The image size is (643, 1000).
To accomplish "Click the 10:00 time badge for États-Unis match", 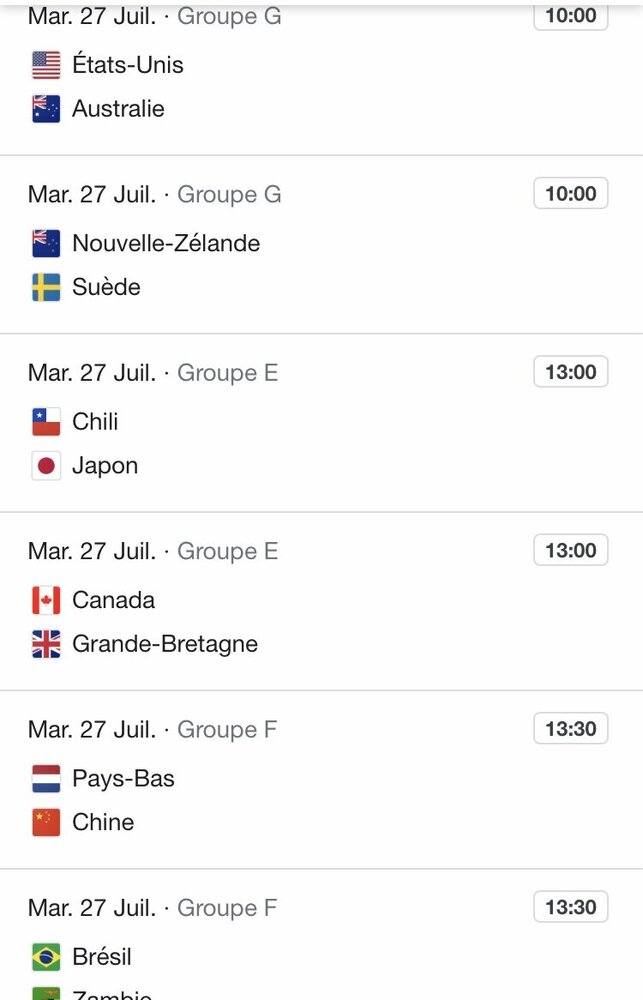I will [571, 16].
